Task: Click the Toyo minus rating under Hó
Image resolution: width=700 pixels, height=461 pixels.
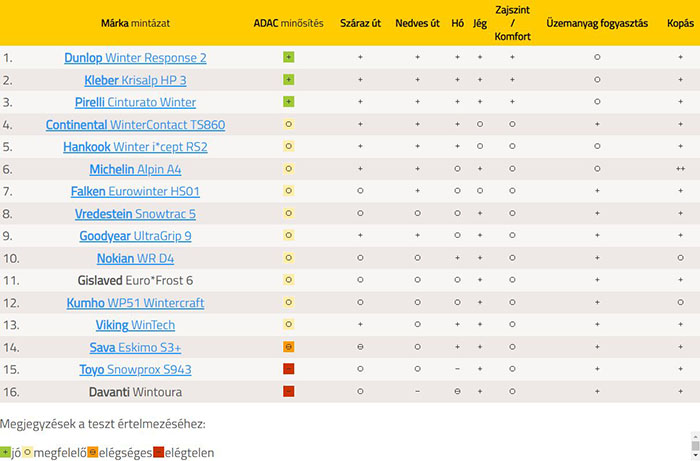Action: click(457, 369)
